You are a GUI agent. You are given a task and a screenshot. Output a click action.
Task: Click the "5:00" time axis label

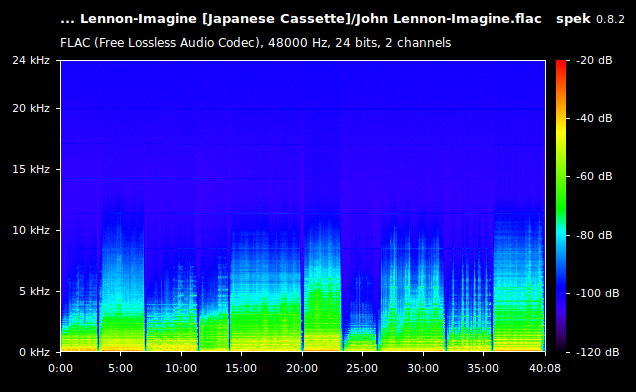120,368
